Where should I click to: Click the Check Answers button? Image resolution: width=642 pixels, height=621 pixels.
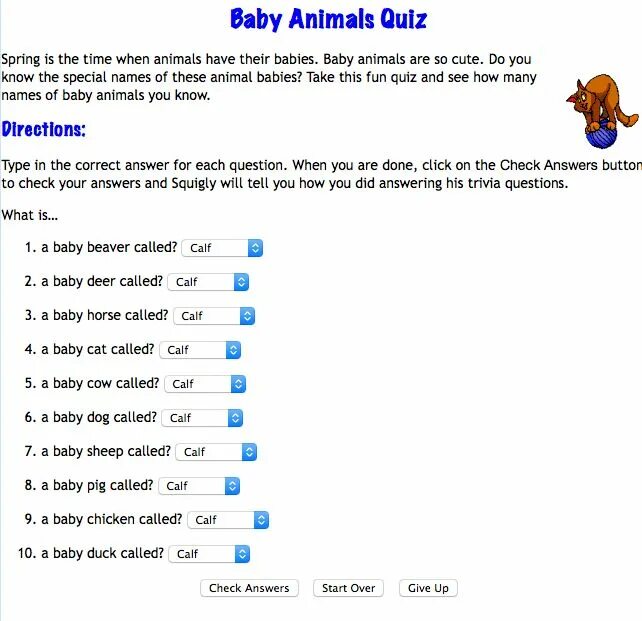pyautogui.click(x=249, y=588)
